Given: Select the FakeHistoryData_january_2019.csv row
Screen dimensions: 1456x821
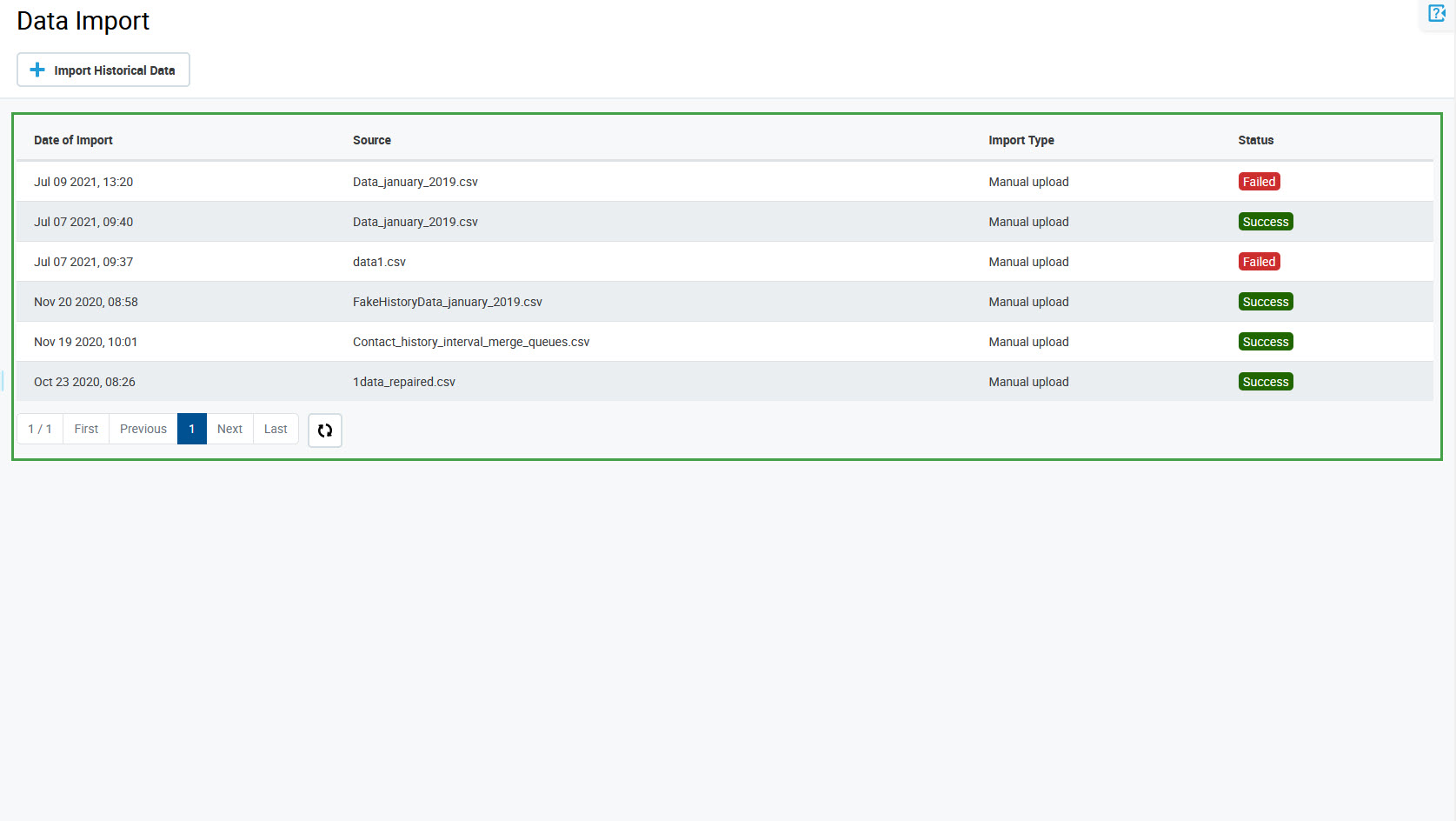Looking at the screenshot, I should (x=447, y=302).
